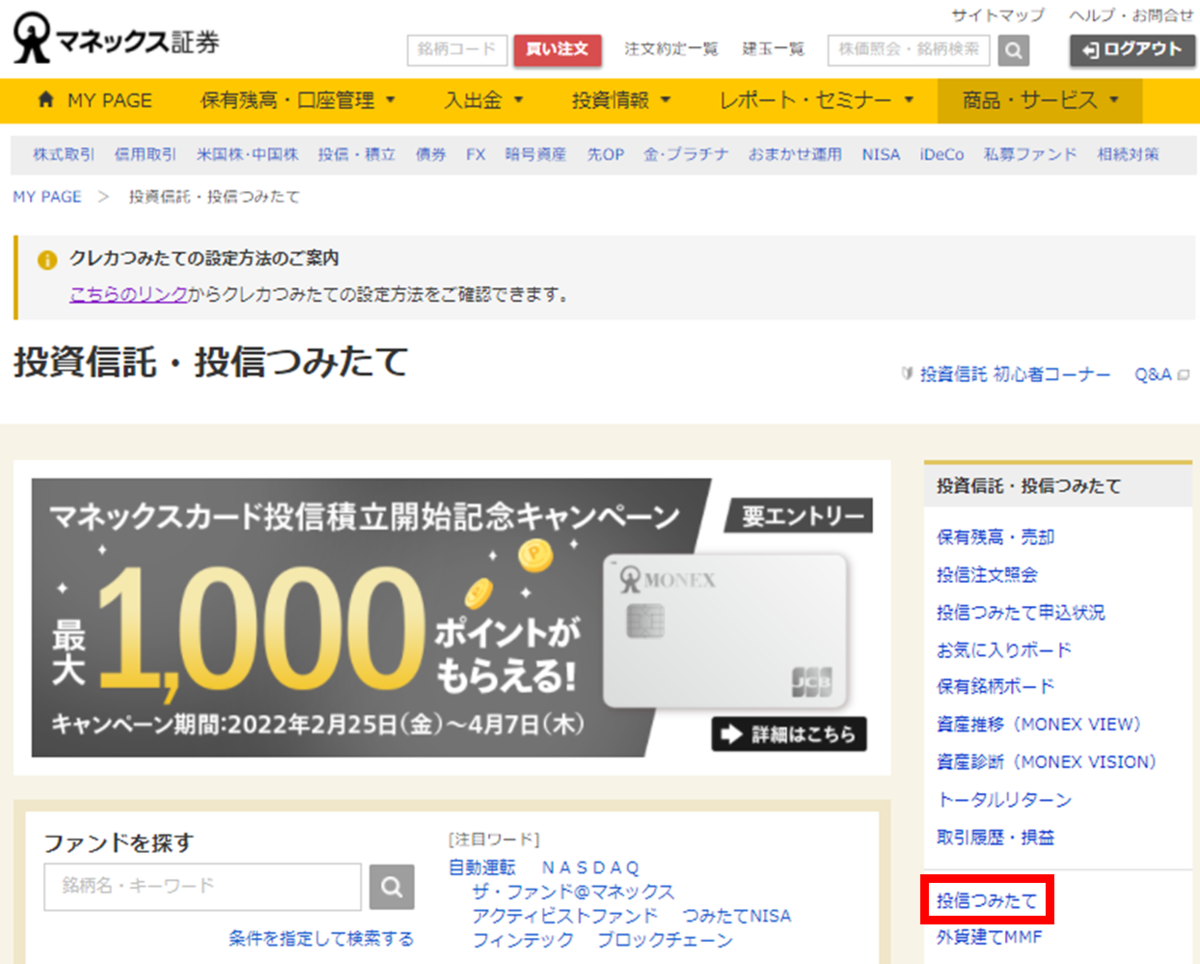
Task: Expand 商品・サービス menu
Action: (1040, 100)
